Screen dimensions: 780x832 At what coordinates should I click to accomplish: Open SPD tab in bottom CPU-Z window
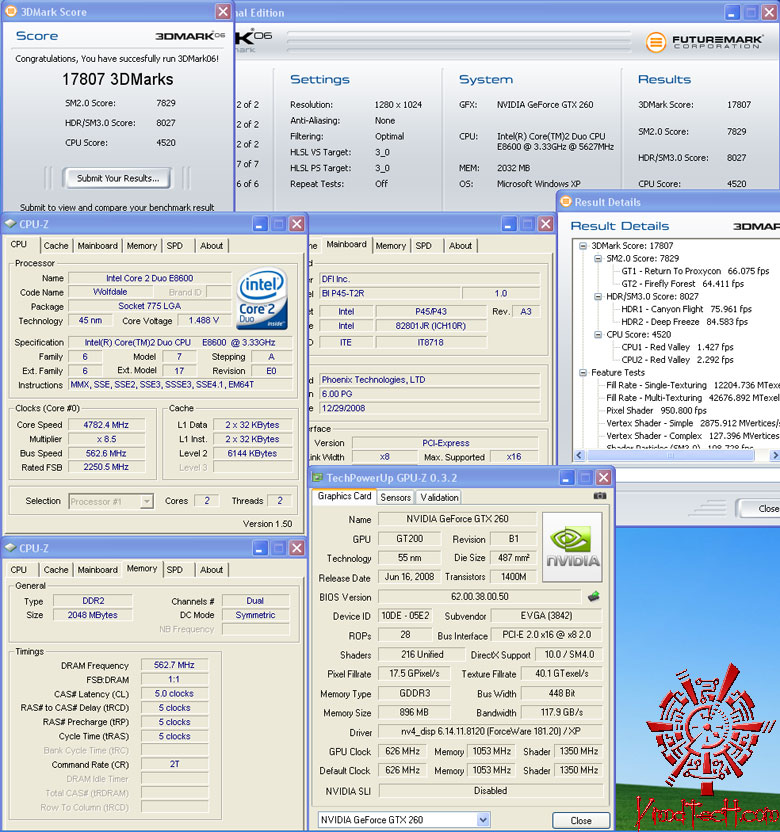click(175, 569)
